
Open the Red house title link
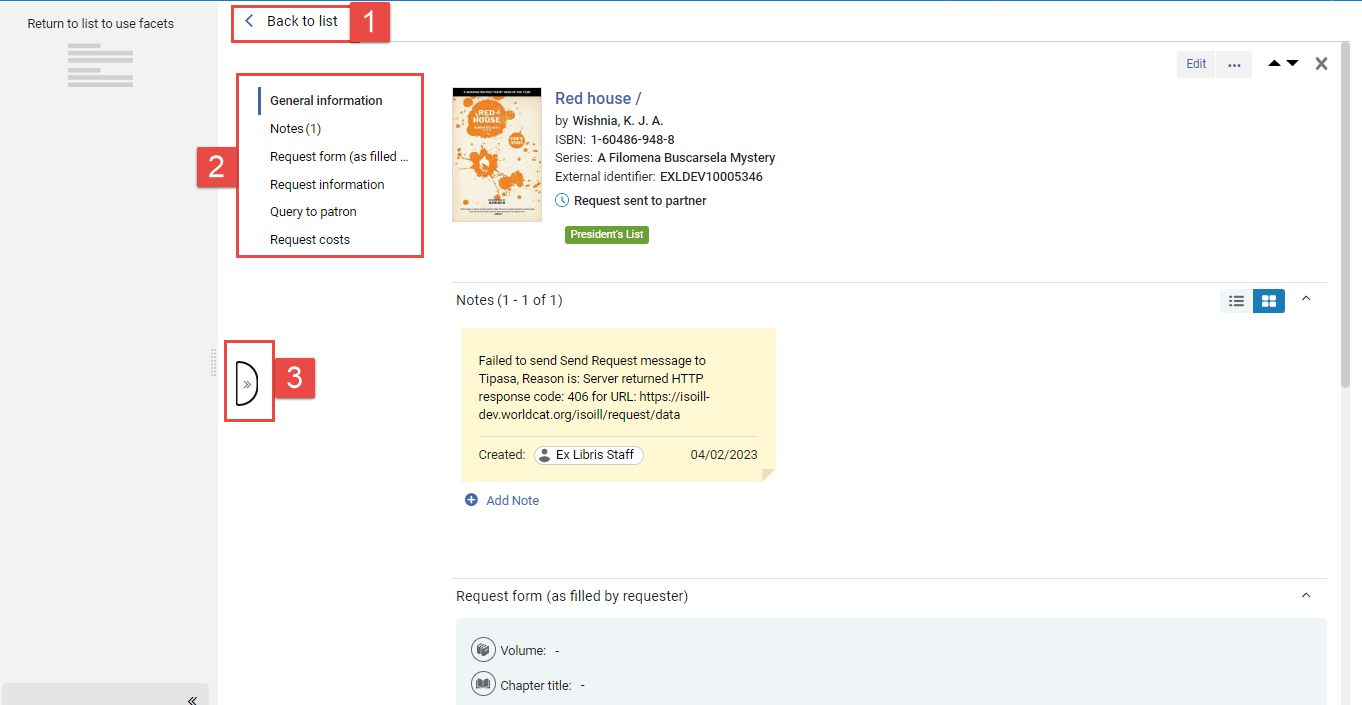pyautogui.click(x=598, y=98)
